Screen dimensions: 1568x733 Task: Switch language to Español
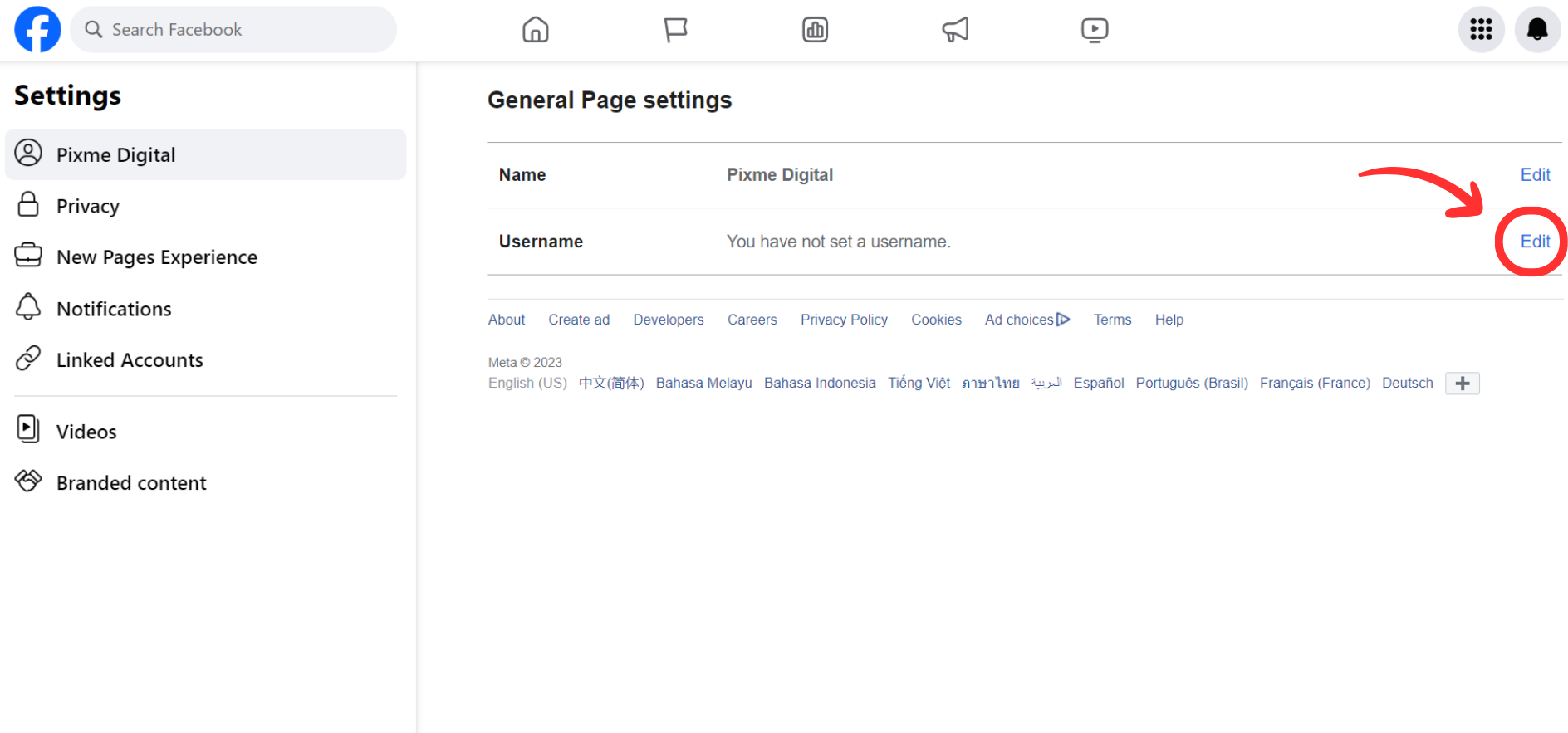(x=1098, y=383)
